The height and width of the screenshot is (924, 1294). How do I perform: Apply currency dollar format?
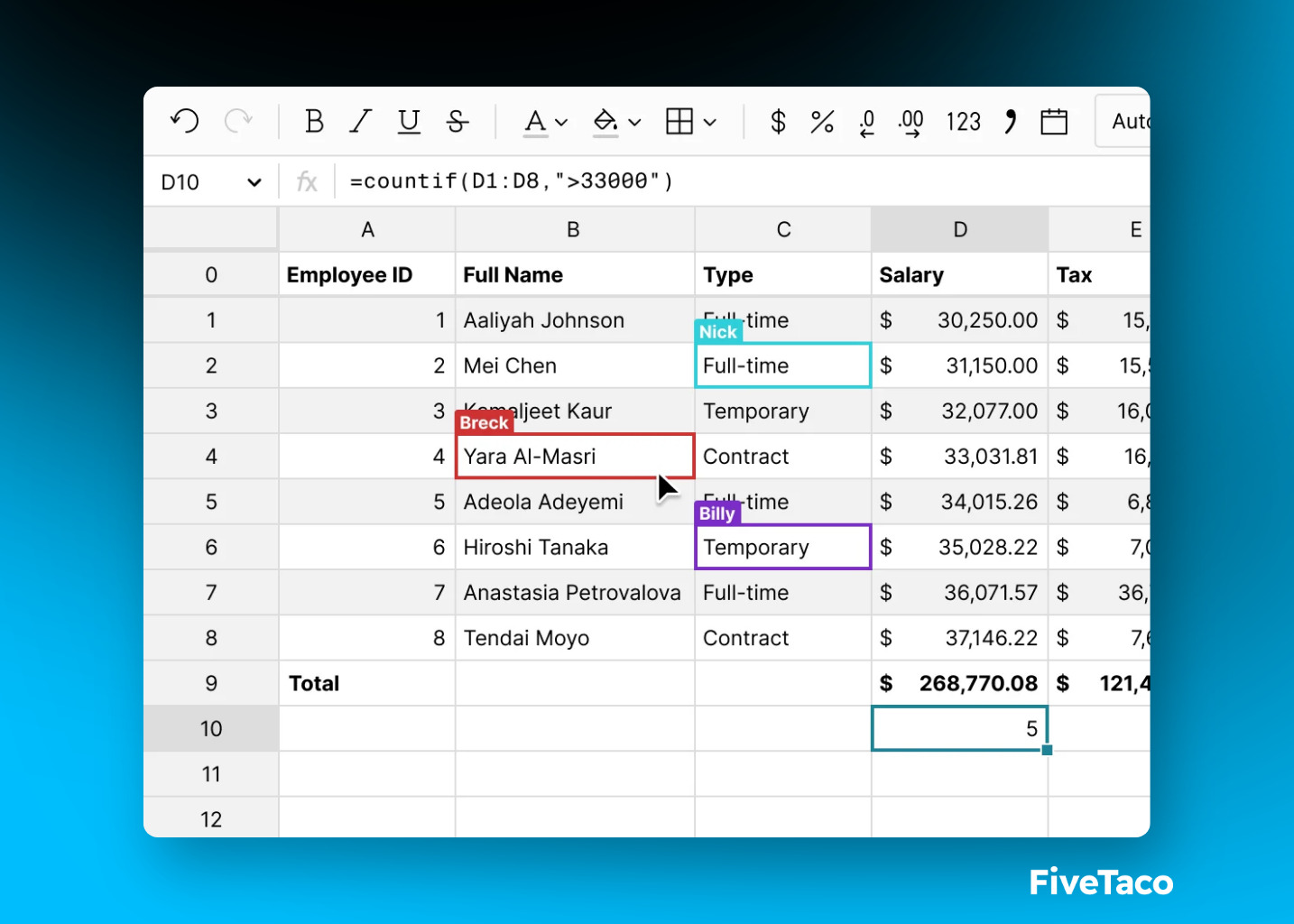(778, 121)
